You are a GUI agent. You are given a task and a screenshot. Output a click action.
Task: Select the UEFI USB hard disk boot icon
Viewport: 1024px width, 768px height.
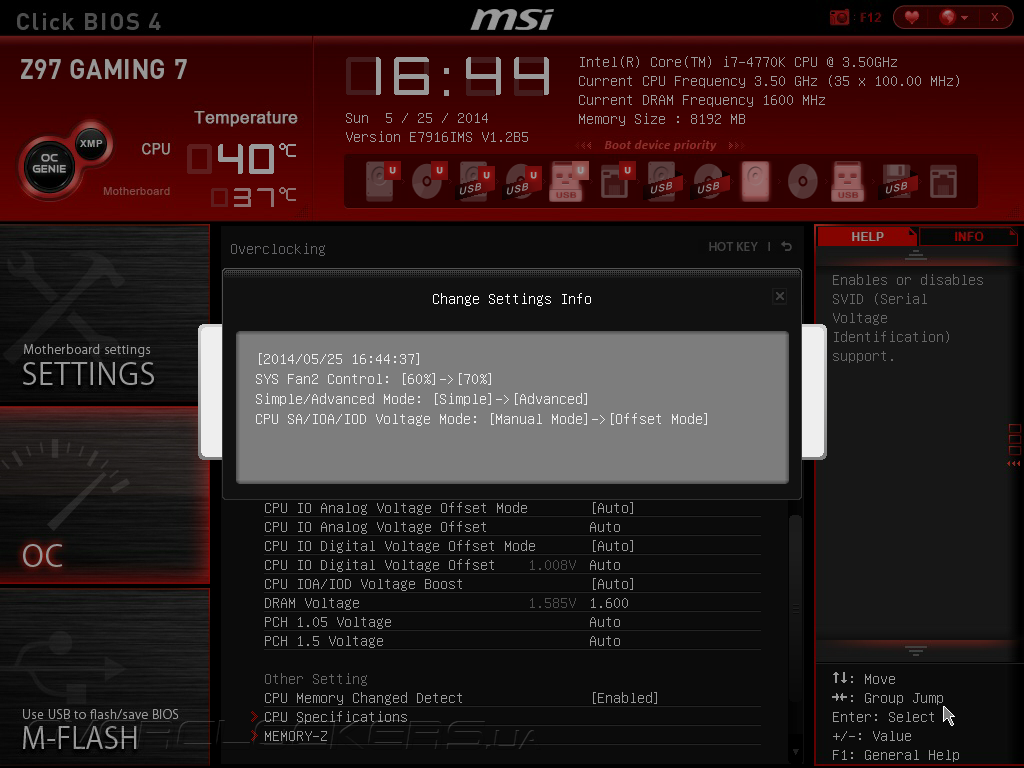point(475,181)
